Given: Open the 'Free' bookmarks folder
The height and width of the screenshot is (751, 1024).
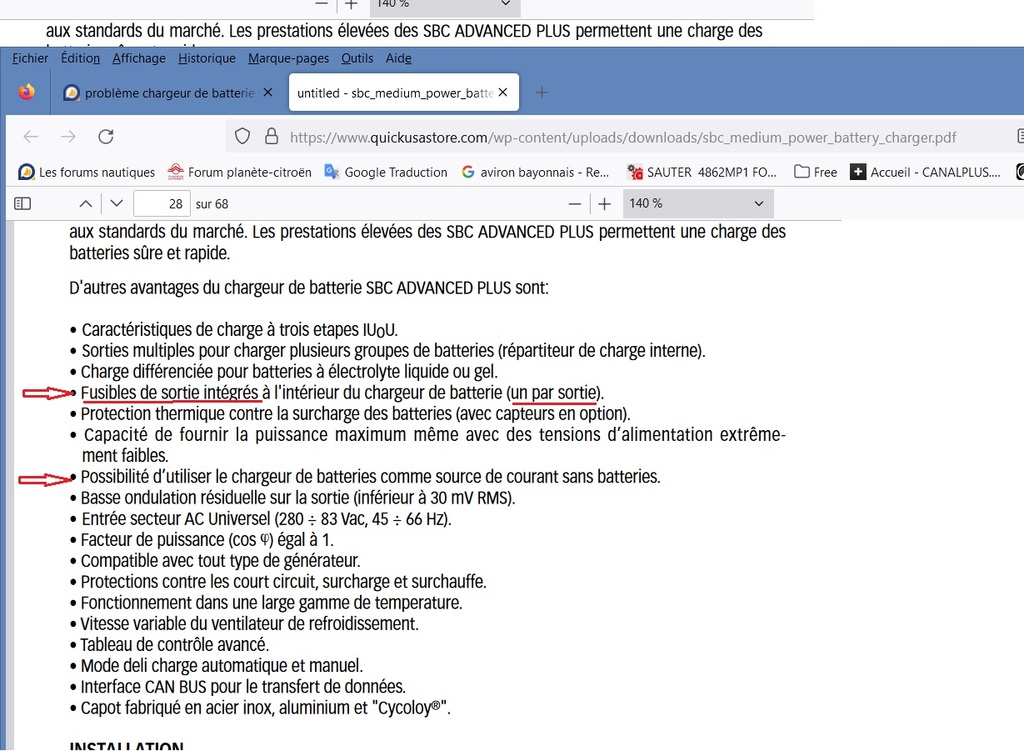Looking at the screenshot, I should click(815, 172).
